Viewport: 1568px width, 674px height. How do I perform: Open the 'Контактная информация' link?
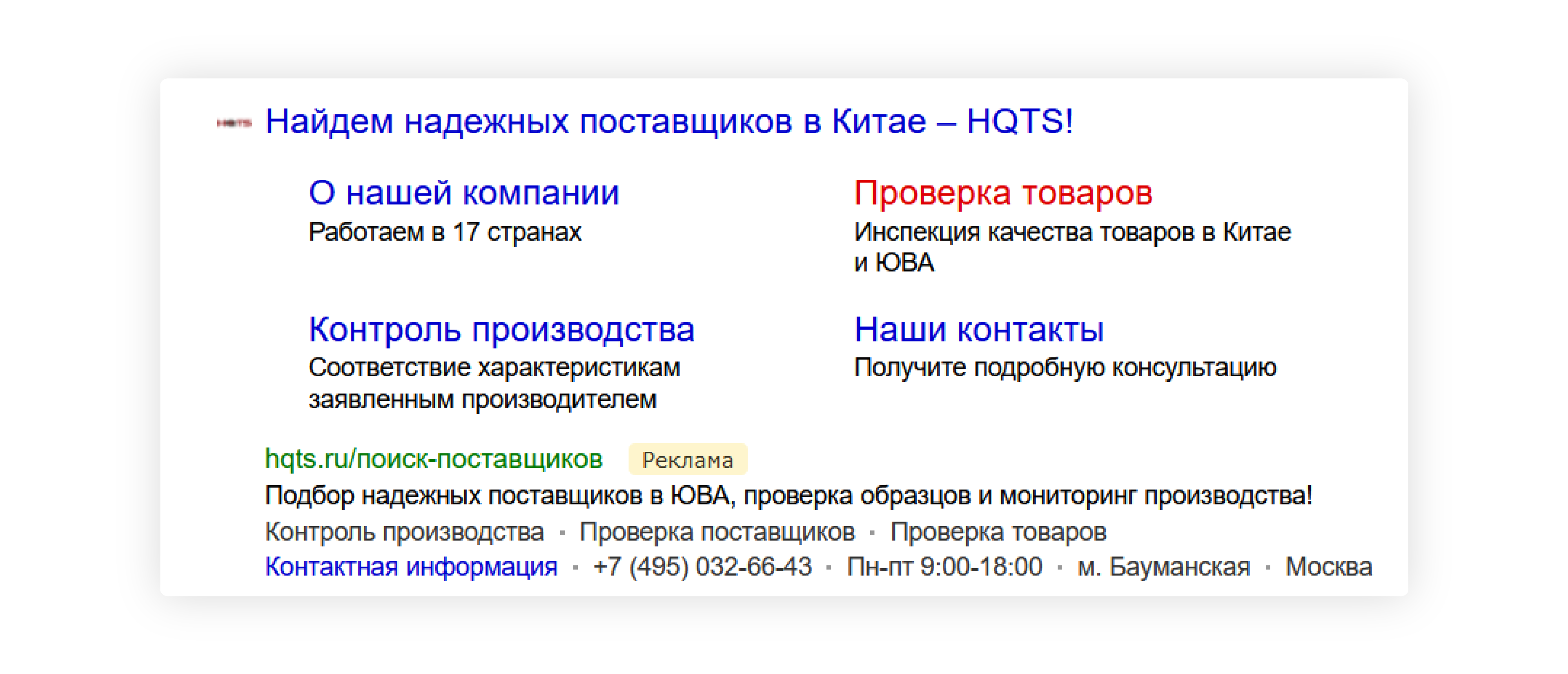(411, 566)
